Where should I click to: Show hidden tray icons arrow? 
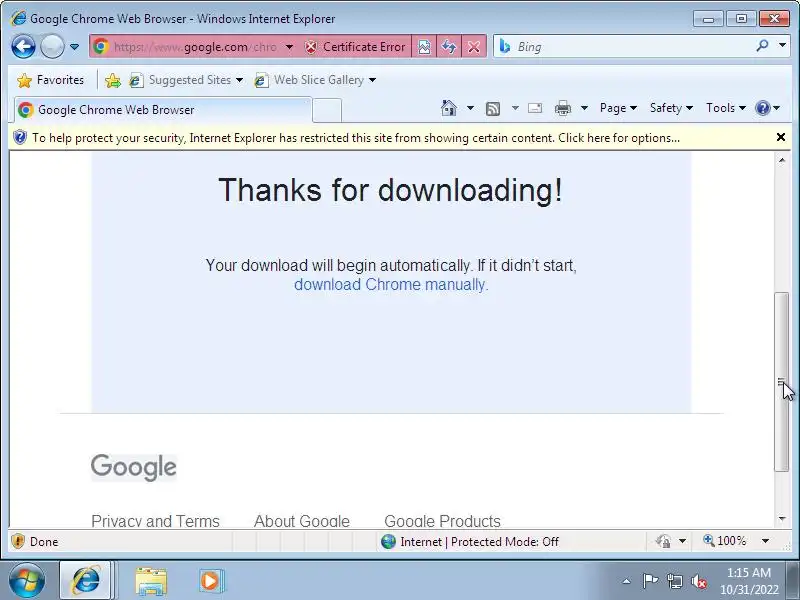(x=627, y=581)
